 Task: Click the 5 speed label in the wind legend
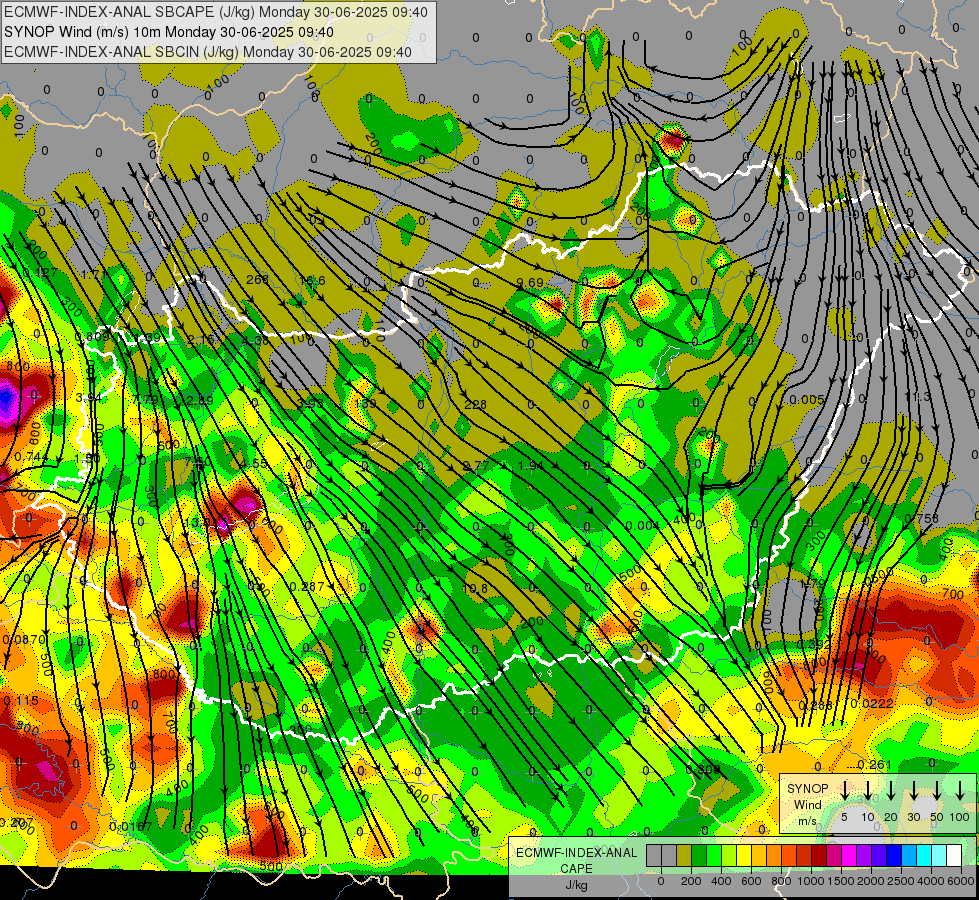pos(844,817)
